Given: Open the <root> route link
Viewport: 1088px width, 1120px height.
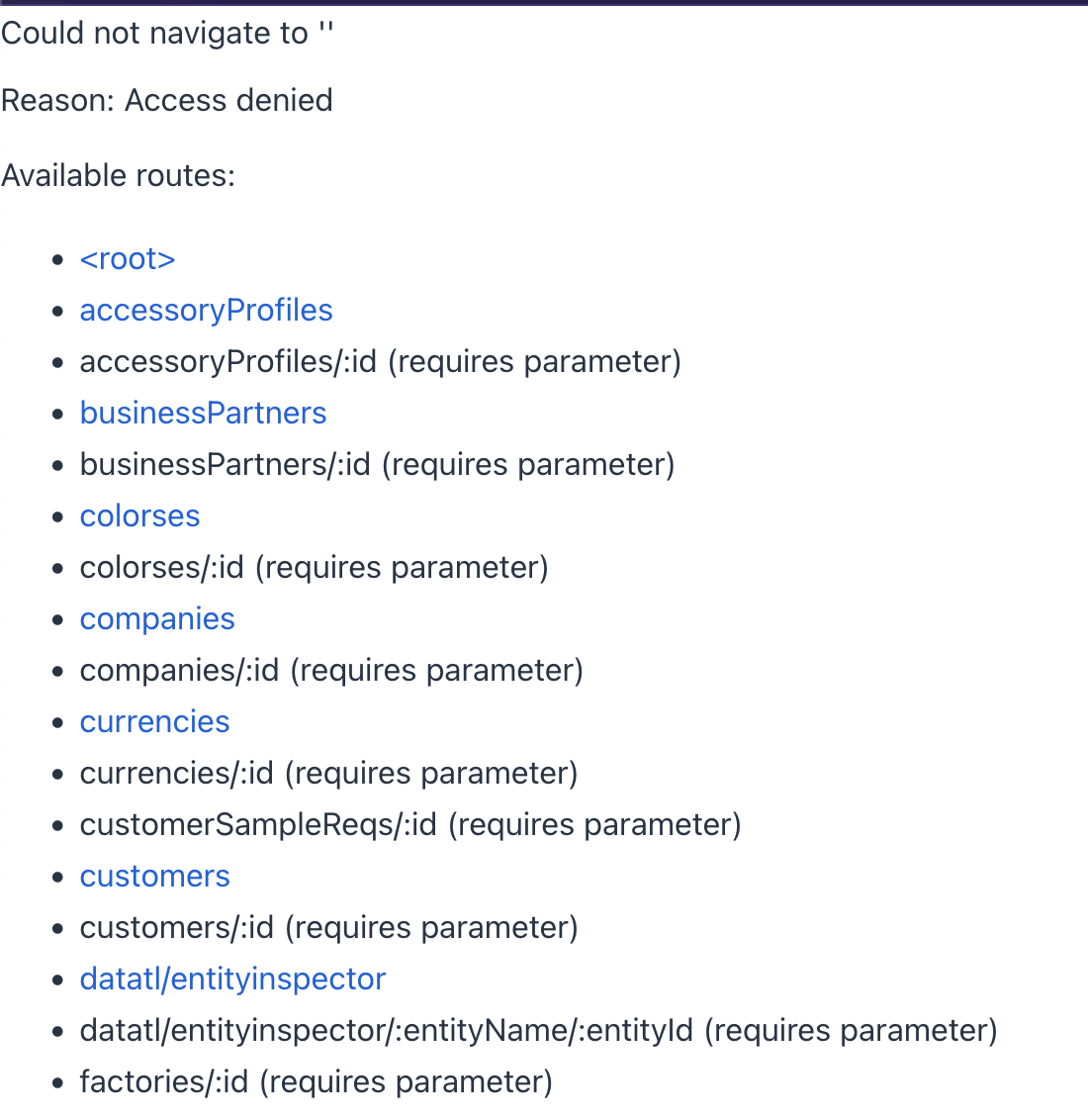Looking at the screenshot, I should [x=128, y=259].
